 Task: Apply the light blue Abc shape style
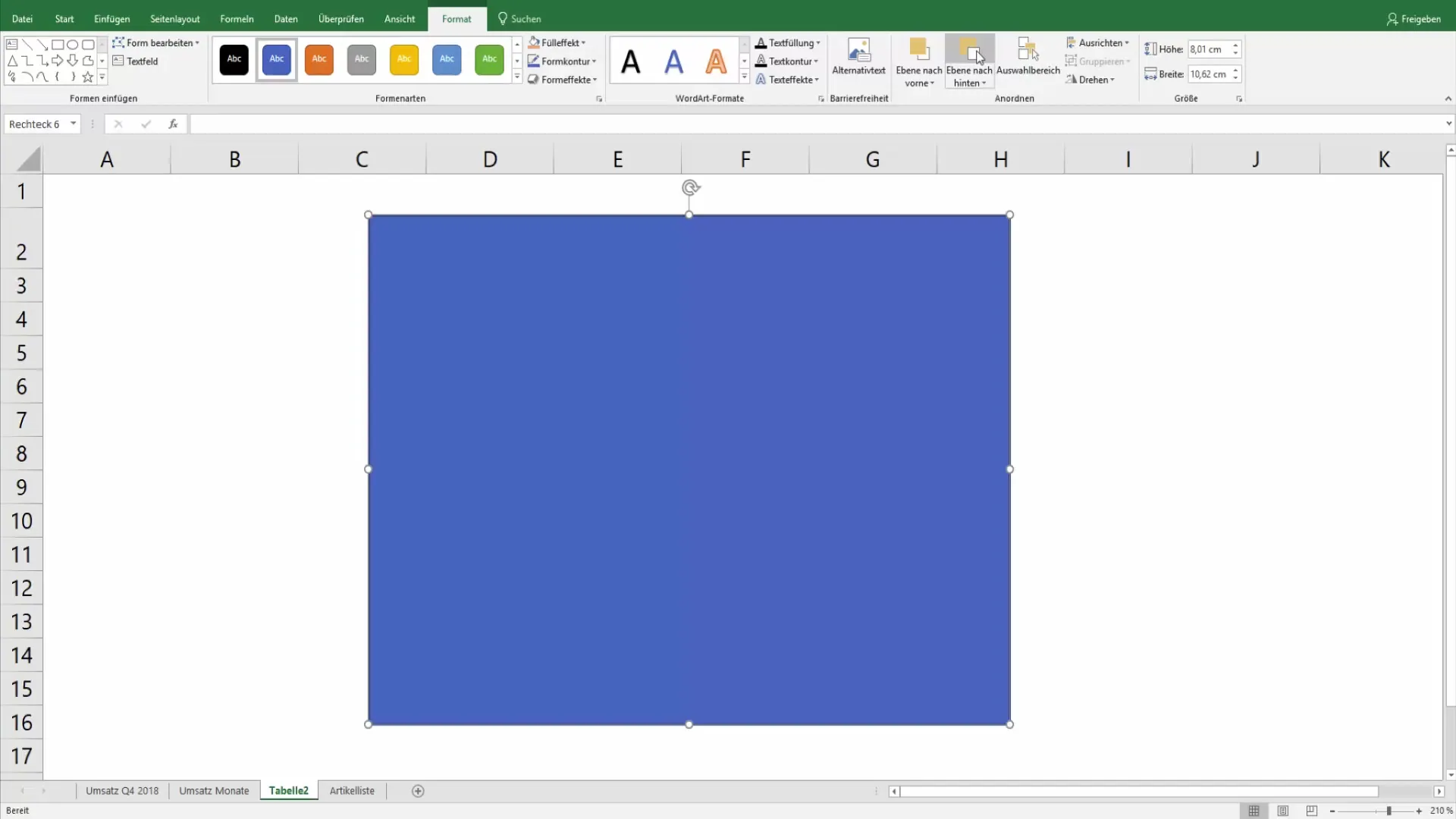click(x=447, y=60)
